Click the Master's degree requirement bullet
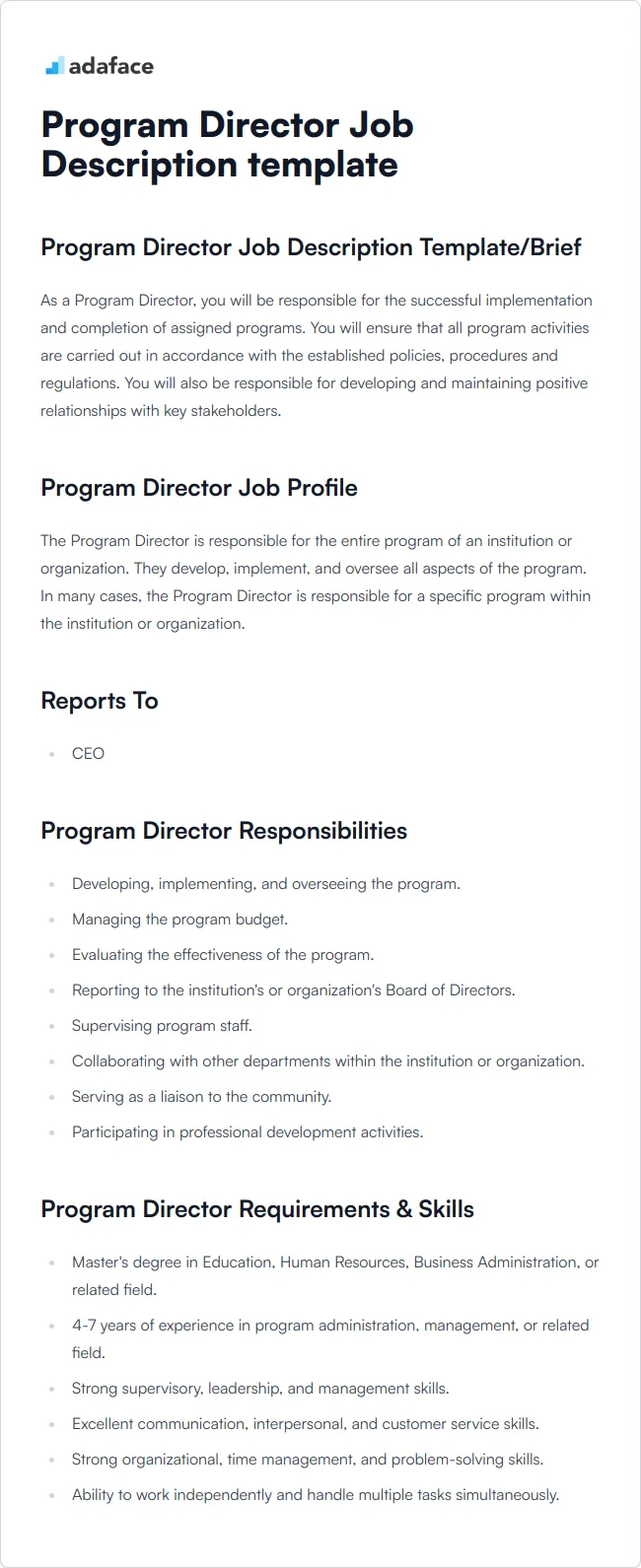This screenshot has width=641, height=1568. point(335,1262)
